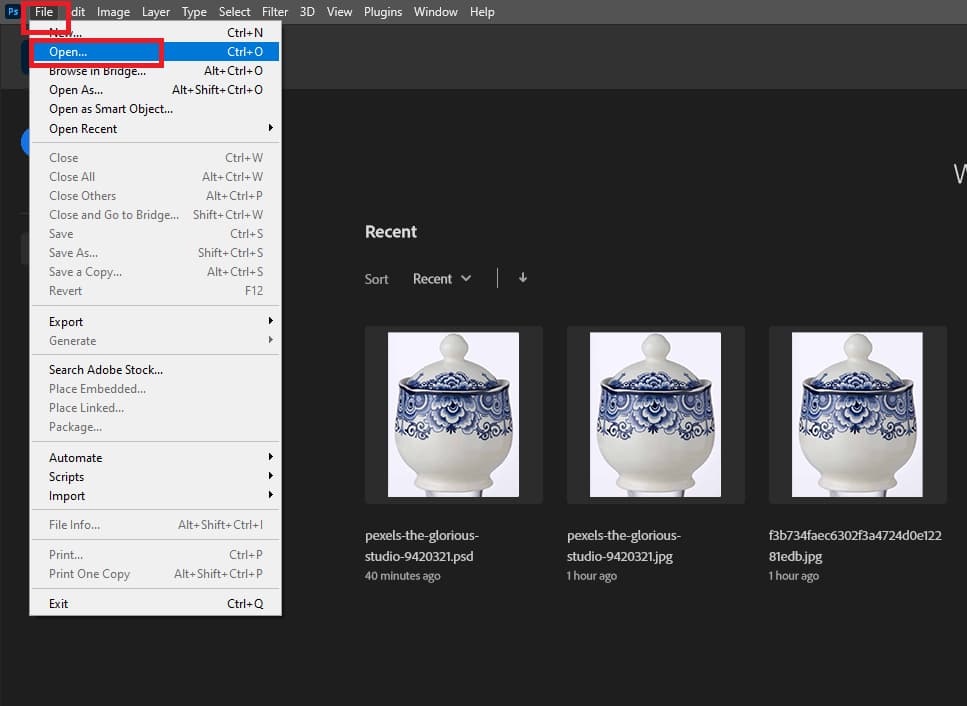
Task: Open the Recent sort dropdown
Action: [x=442, y=279]
